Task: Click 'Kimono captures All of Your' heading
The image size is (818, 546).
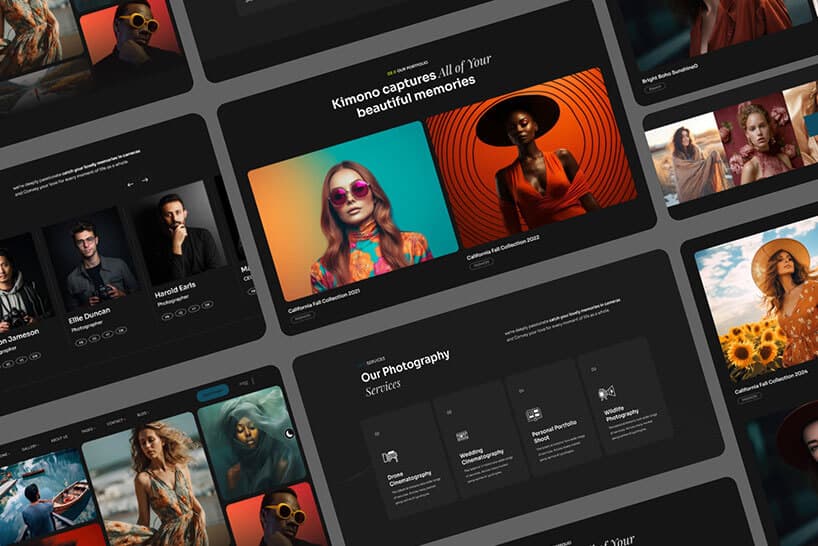Action: coord(412,83)
